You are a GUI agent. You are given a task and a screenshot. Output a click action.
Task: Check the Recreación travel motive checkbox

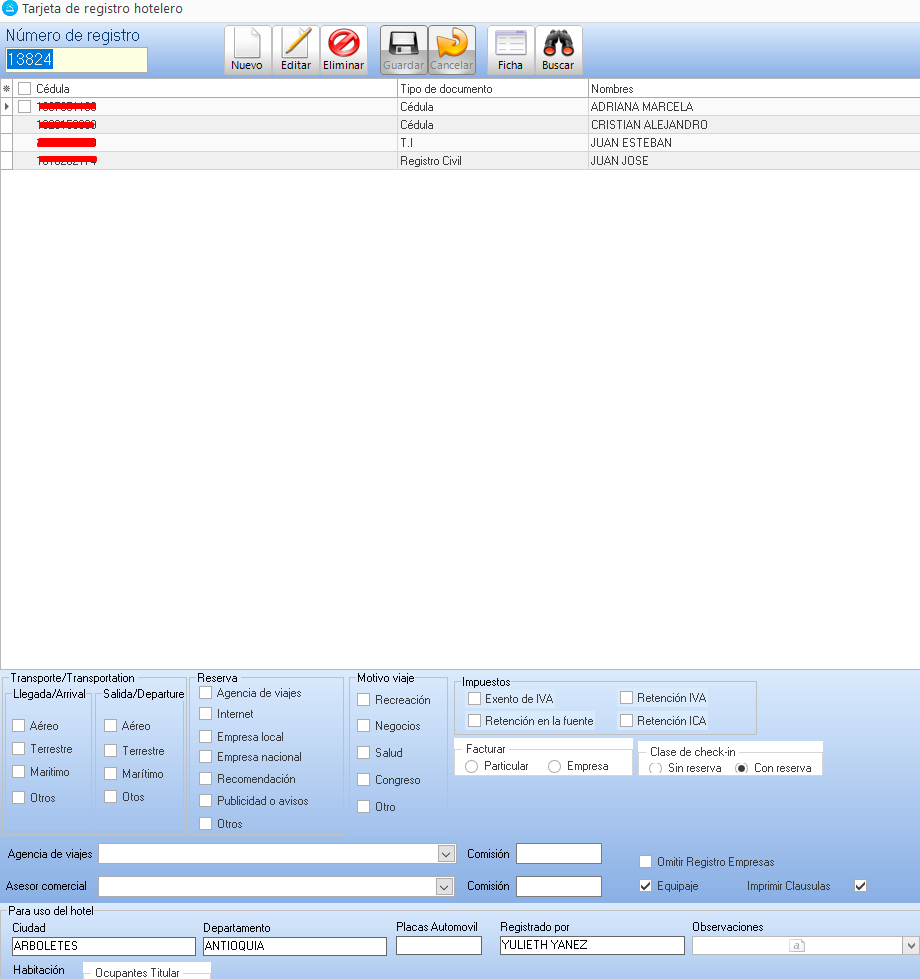[364, 700]
